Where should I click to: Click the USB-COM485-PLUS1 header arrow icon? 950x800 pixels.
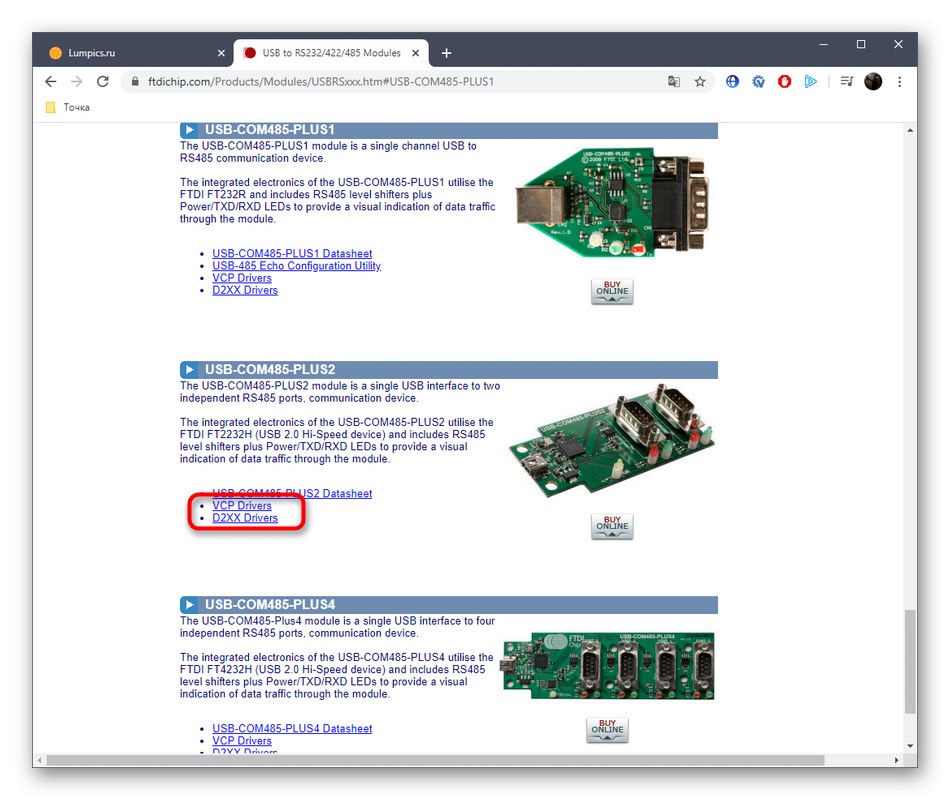[x=189, y=130]
